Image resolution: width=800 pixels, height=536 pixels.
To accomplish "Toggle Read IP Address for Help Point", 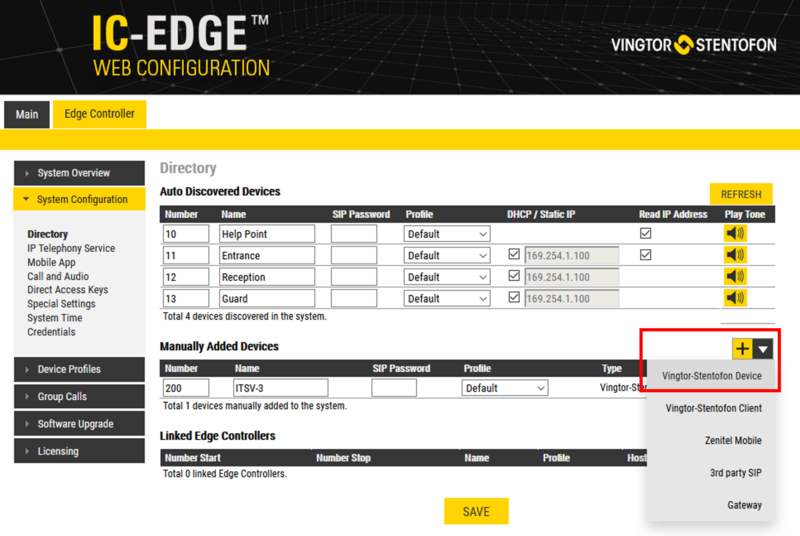I will [645, 233].
